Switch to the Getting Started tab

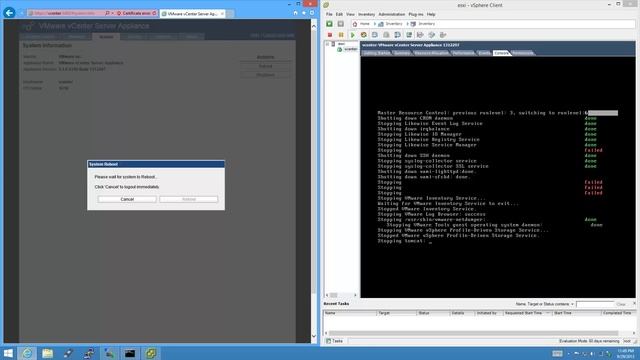click(377, 53)
